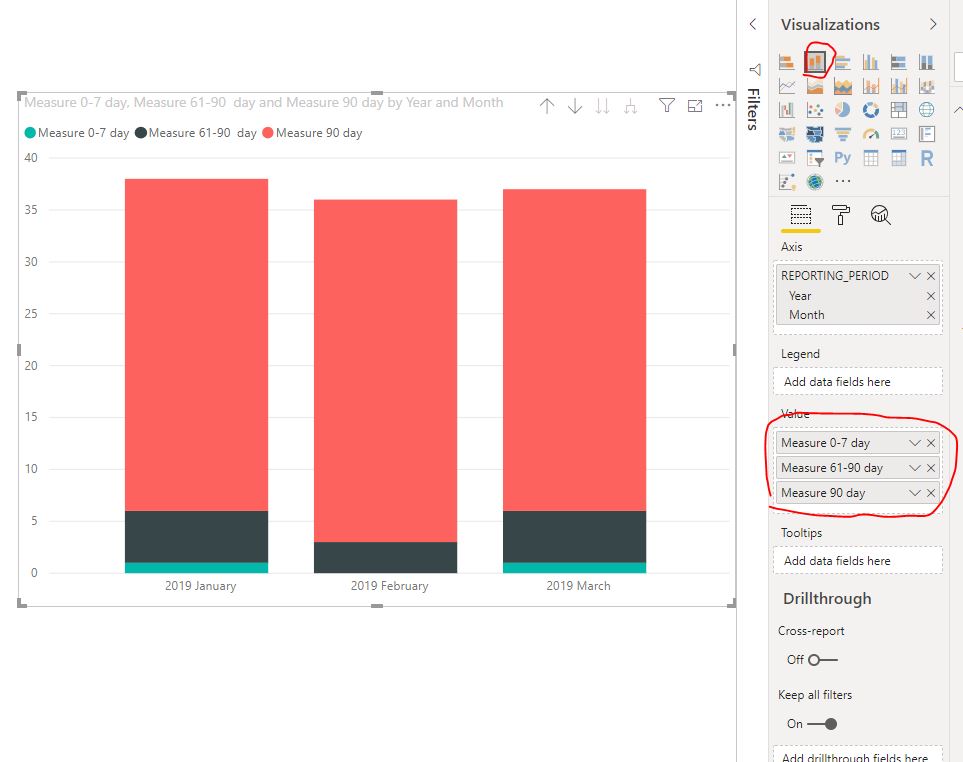This screenshot has width=963, height=762.
Task: Open REPORTING_PERIOD field dropdown
Action: click(x=914, y=276)
